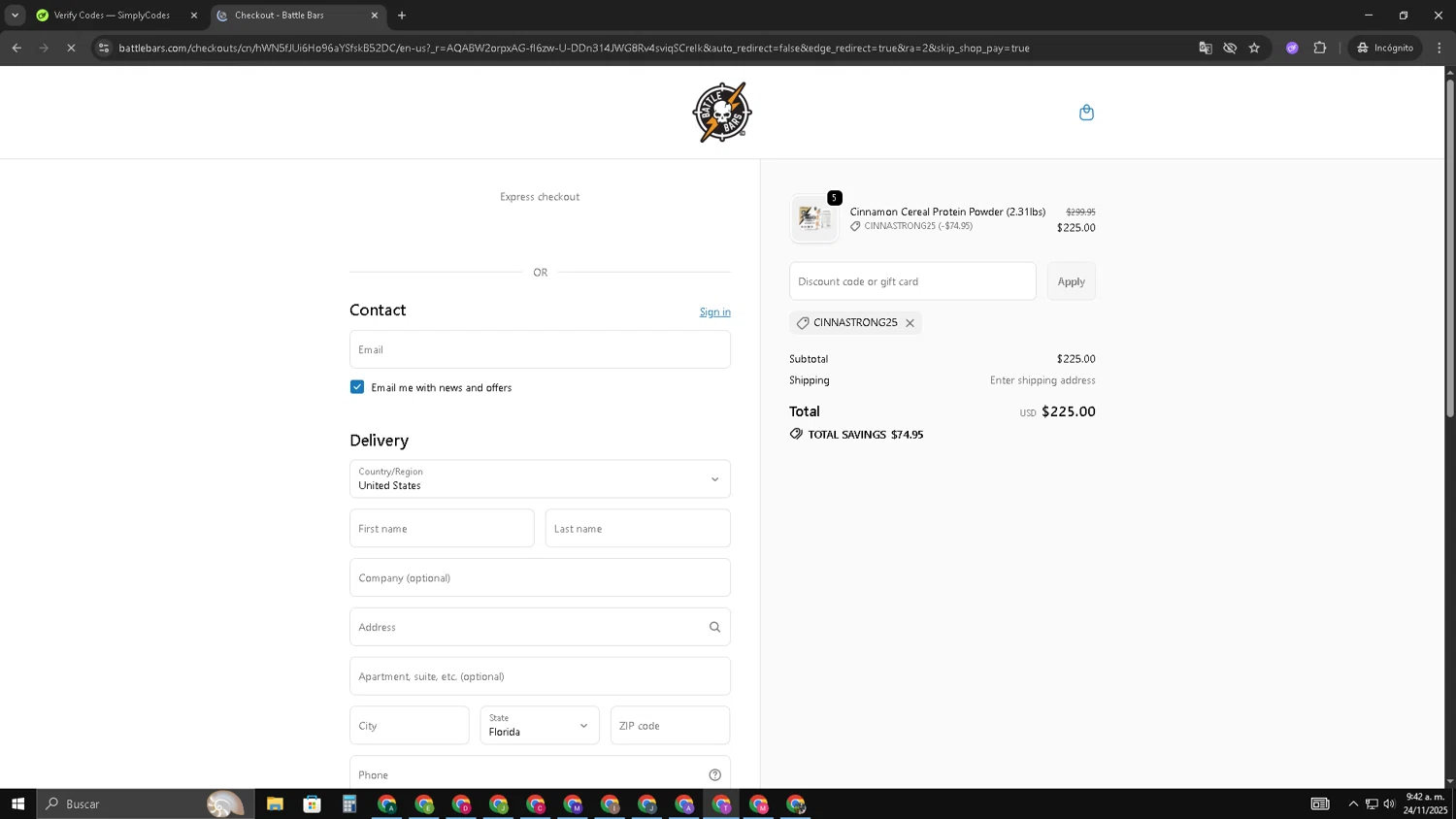Open File Explorer from the taskbar
This screenshot has height=819, width=1456.
coord(275,803)
